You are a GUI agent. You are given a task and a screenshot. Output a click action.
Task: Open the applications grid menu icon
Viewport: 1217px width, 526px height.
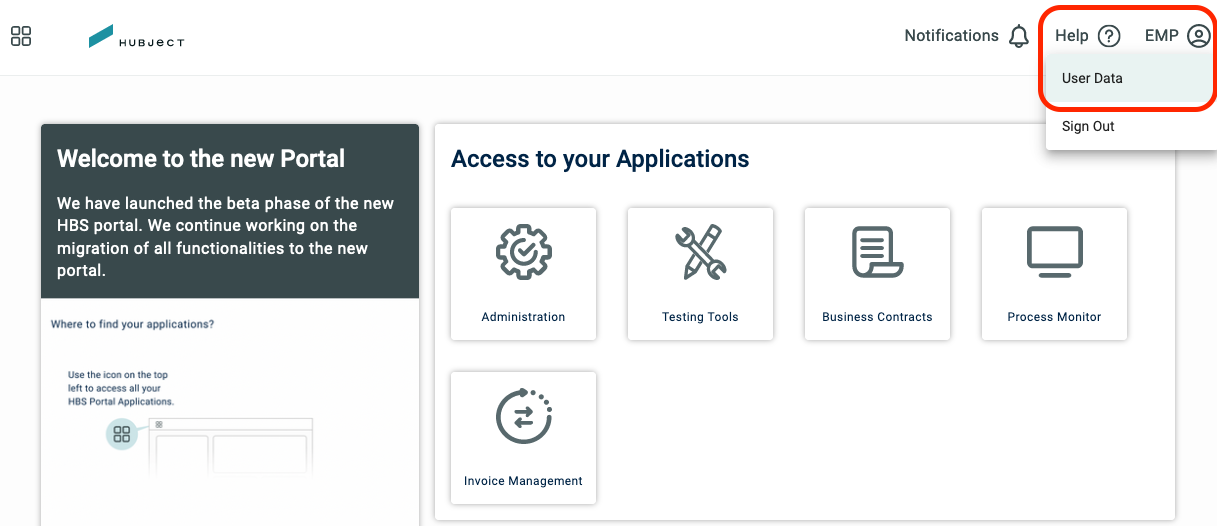coord(21,37)
